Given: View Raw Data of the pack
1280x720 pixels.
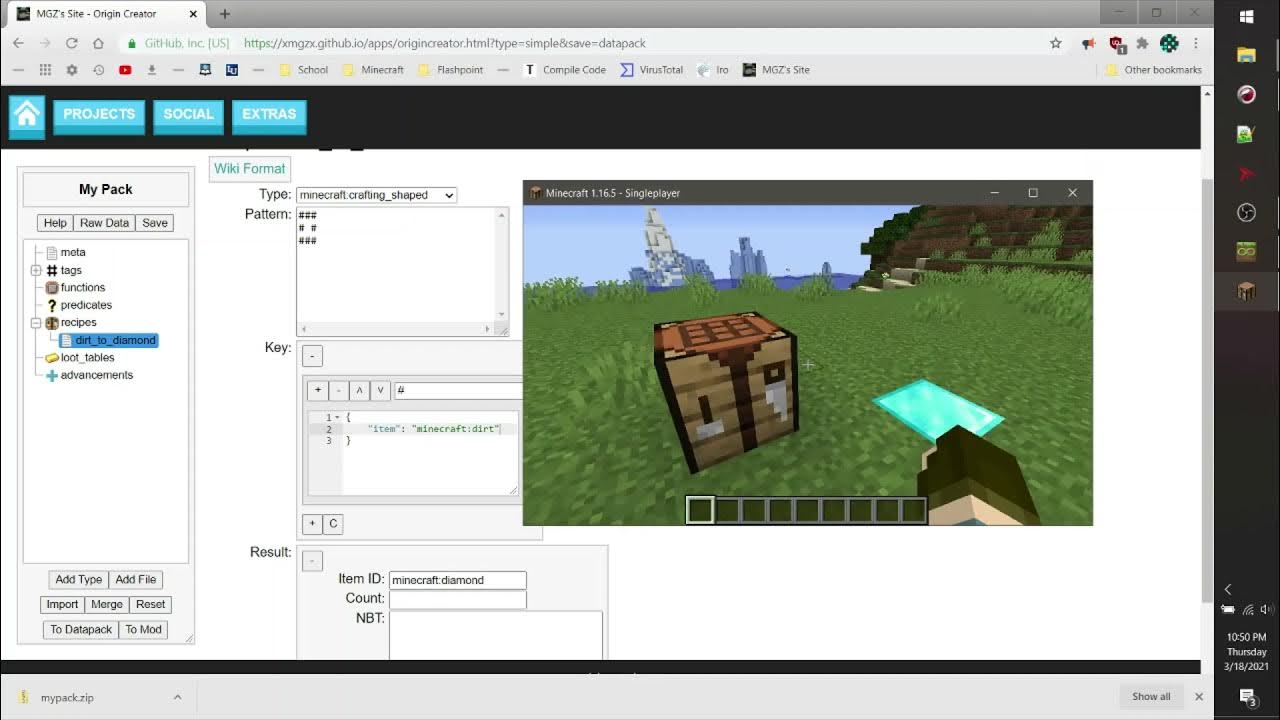Looking at the screenshot, I should coord(105,223).
